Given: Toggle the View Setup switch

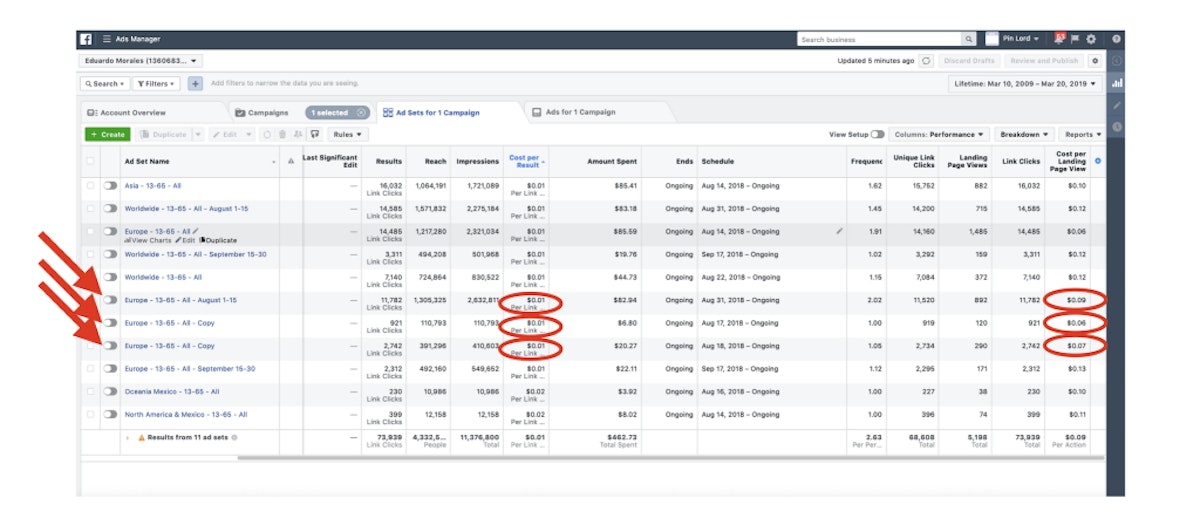Looking at the screenshot, I should [877, 134].
